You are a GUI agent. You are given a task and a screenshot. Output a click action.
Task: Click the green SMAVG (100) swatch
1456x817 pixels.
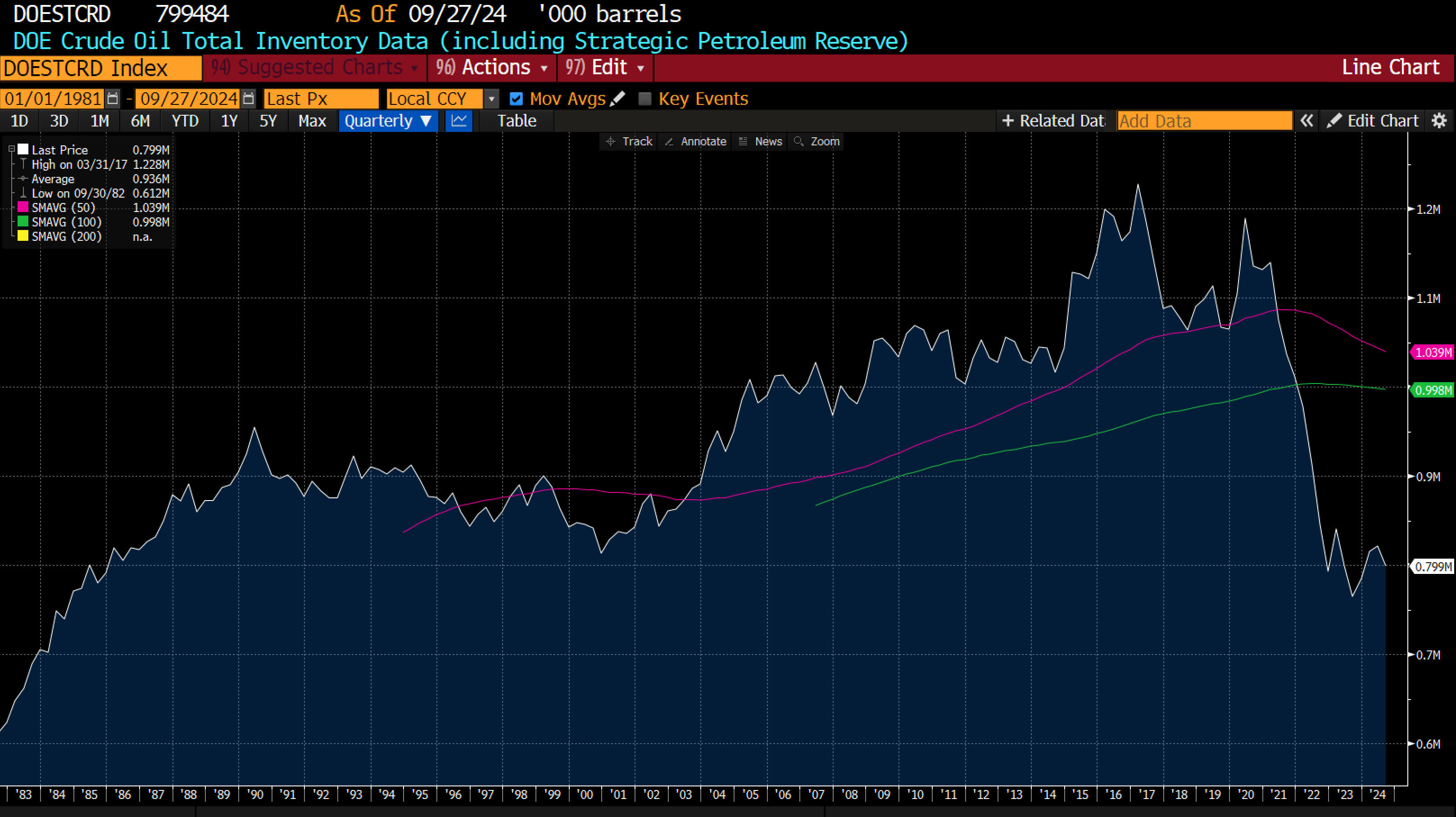click(23, 221)
